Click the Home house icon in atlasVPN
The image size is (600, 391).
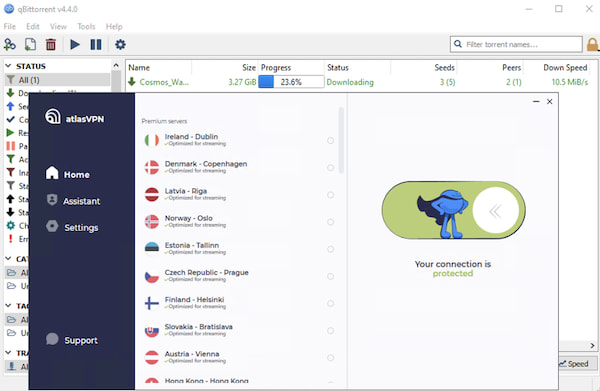click(x=52, y=173)
